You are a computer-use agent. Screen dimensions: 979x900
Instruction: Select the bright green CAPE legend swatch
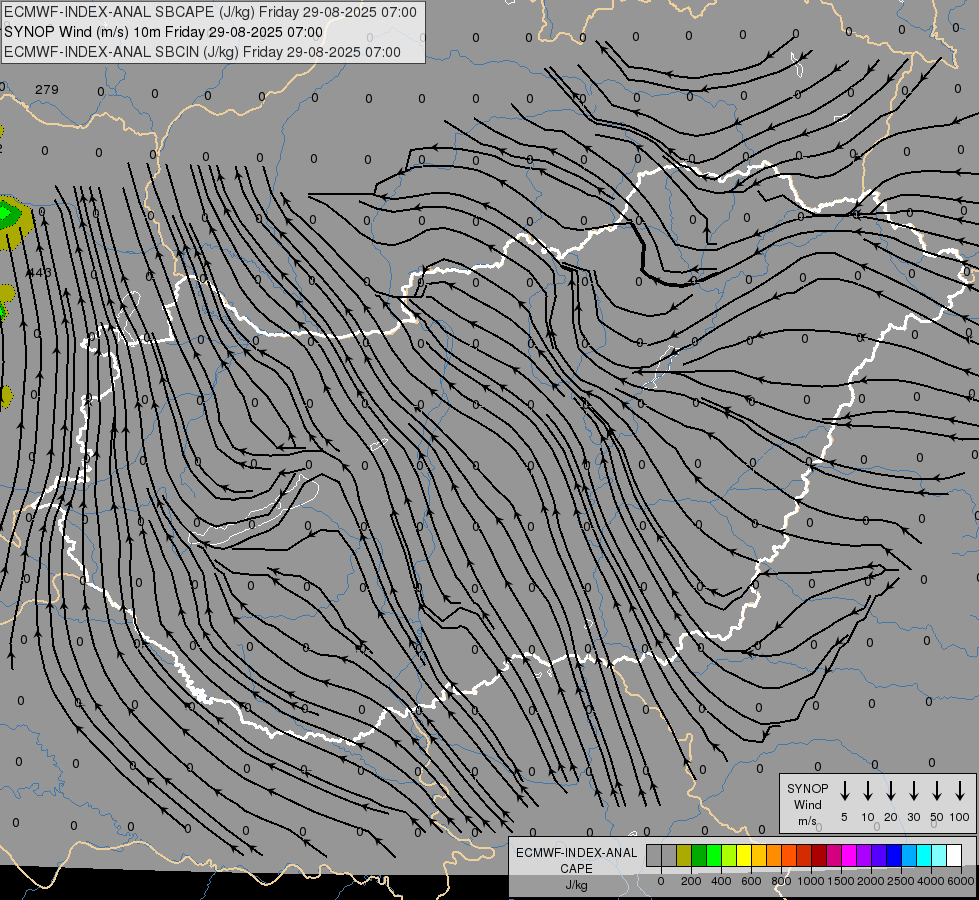coord(714,855)
